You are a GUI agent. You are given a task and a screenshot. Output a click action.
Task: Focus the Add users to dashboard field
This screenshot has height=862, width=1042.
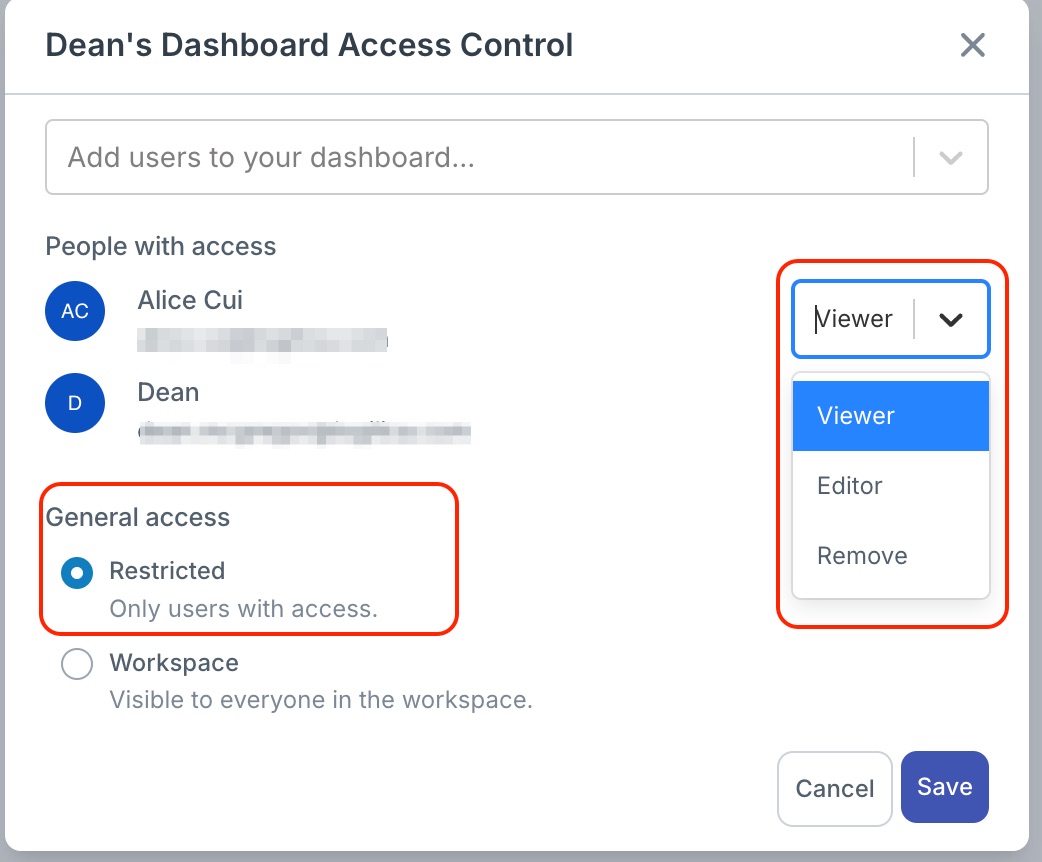pos(480,157)
